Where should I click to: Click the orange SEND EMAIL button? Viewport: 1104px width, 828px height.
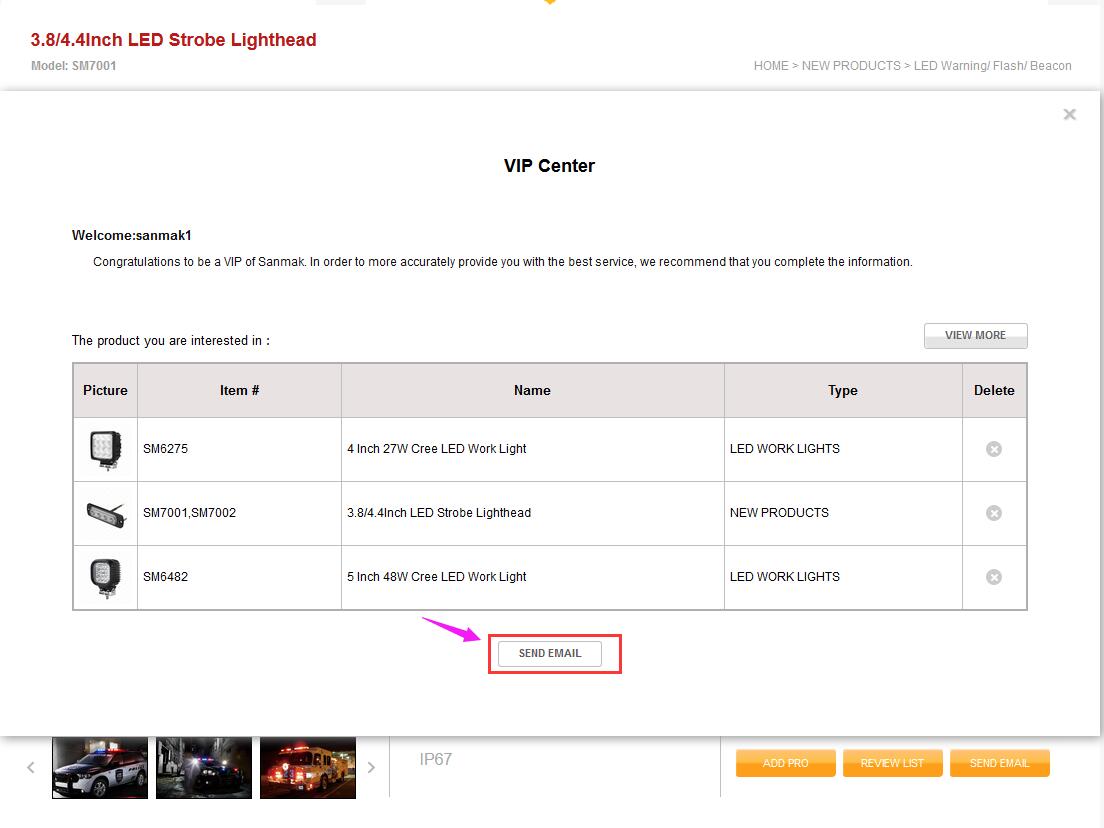coord(999,763)
